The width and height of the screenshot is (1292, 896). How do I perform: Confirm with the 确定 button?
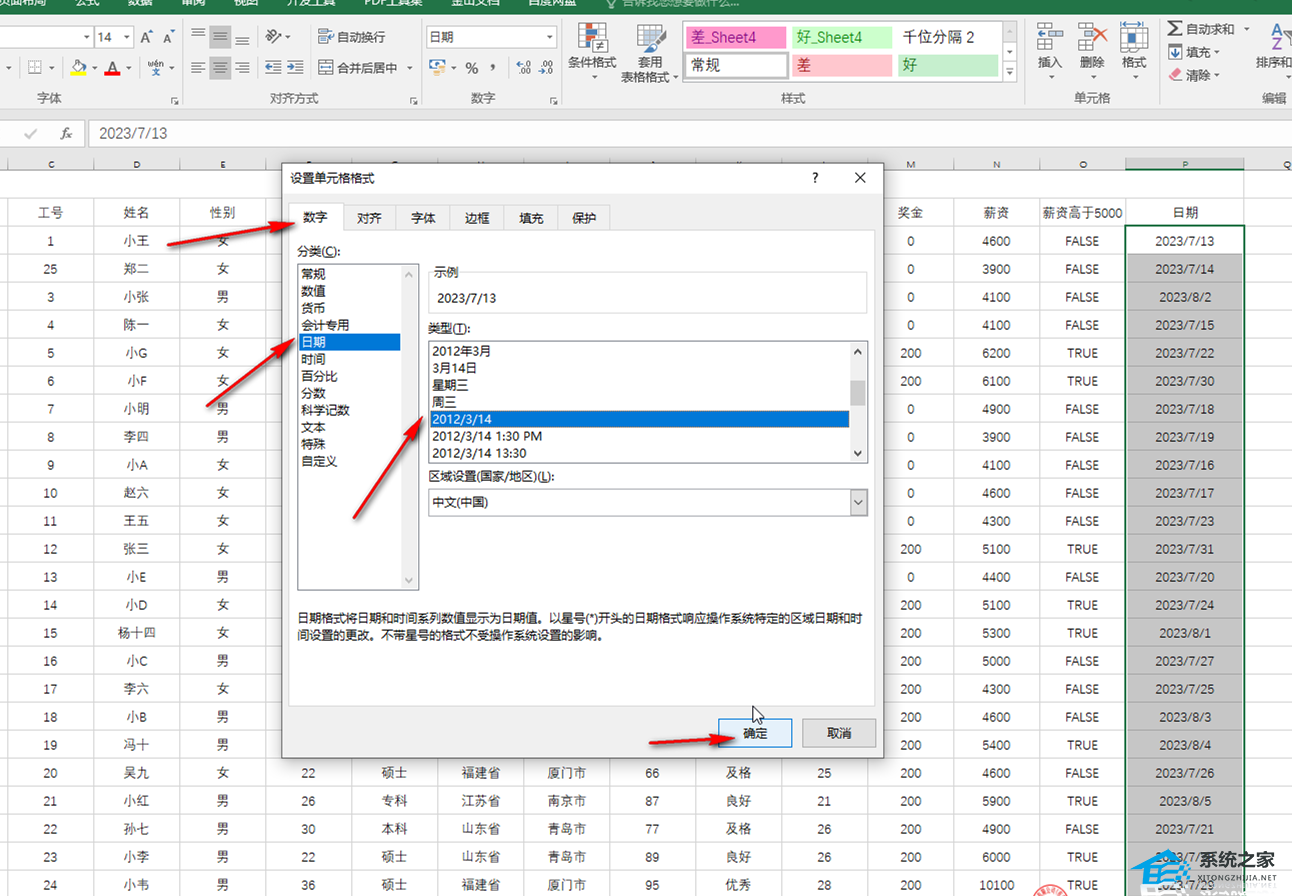click(x=756, y=733)
